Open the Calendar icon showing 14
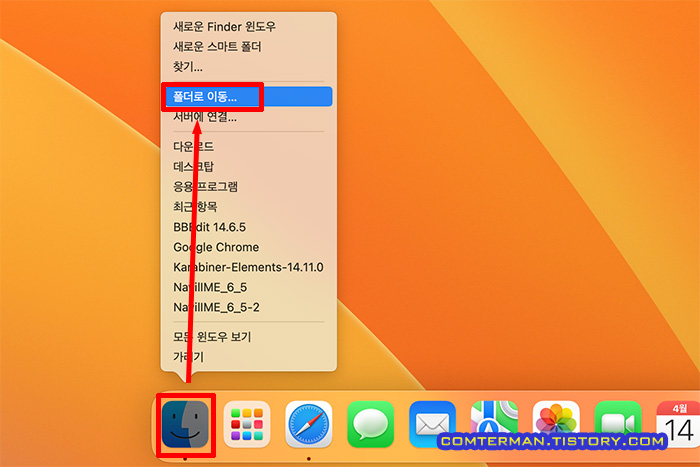This screenshot has width=700, height=467. point(678,424)
